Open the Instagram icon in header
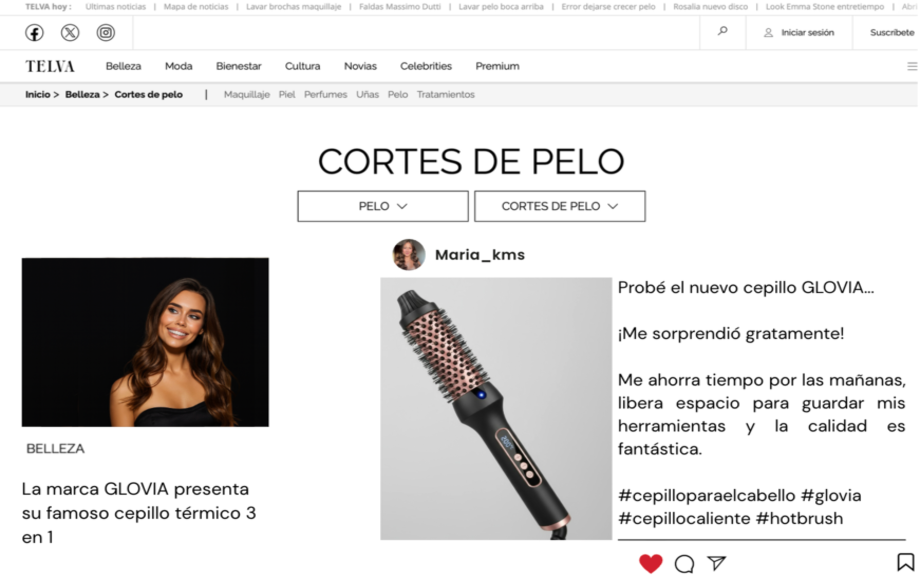Viewport: 920px width, 578px height. 106,33
